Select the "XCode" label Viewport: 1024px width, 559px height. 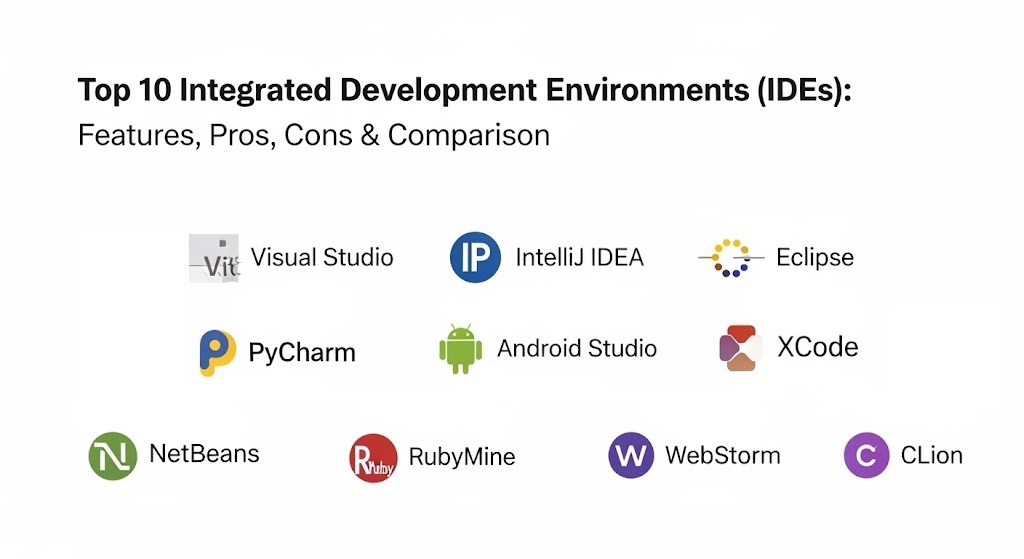818,347
